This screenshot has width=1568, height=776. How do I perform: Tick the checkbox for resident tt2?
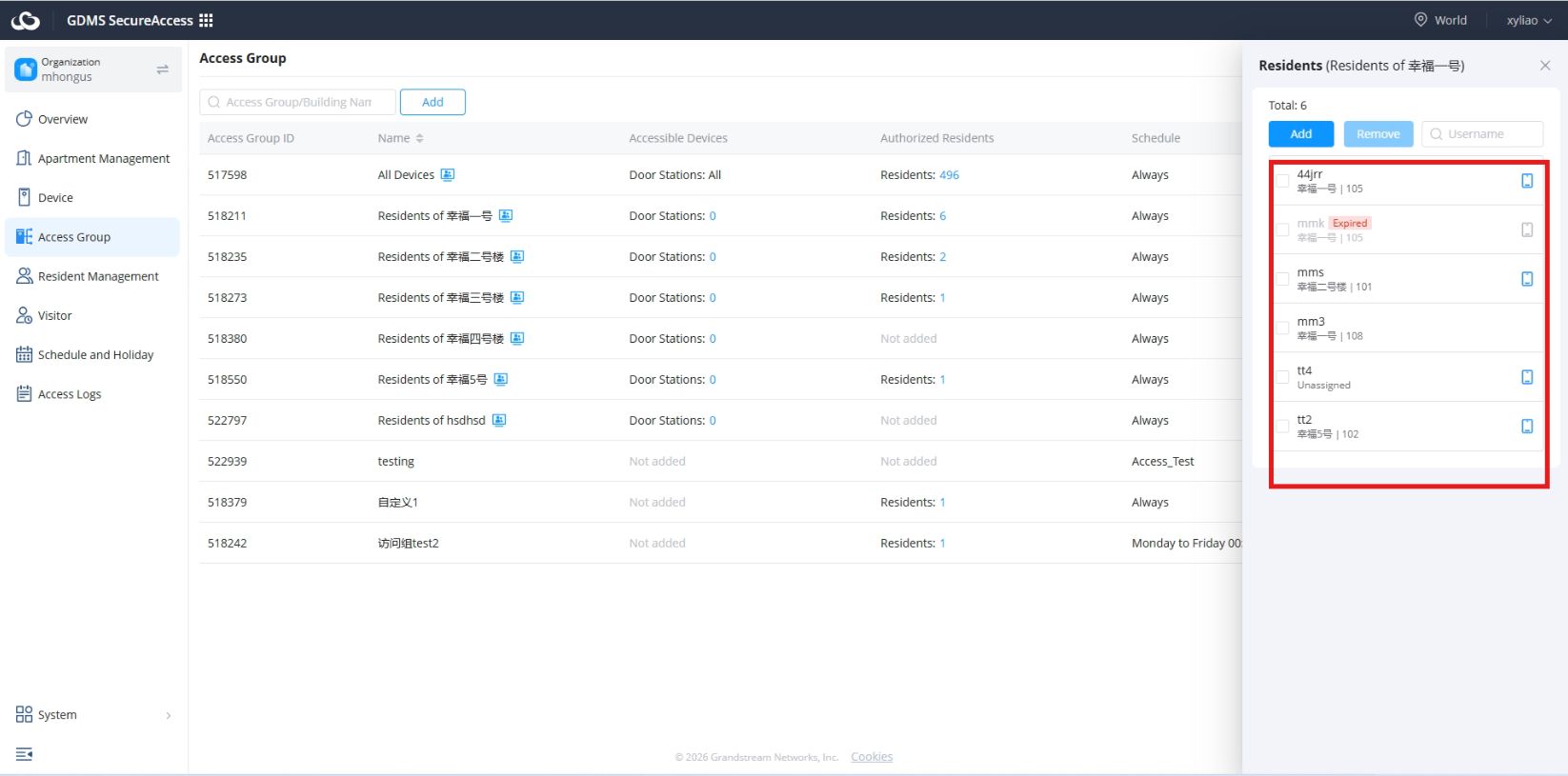click(x=1282, y=427)
